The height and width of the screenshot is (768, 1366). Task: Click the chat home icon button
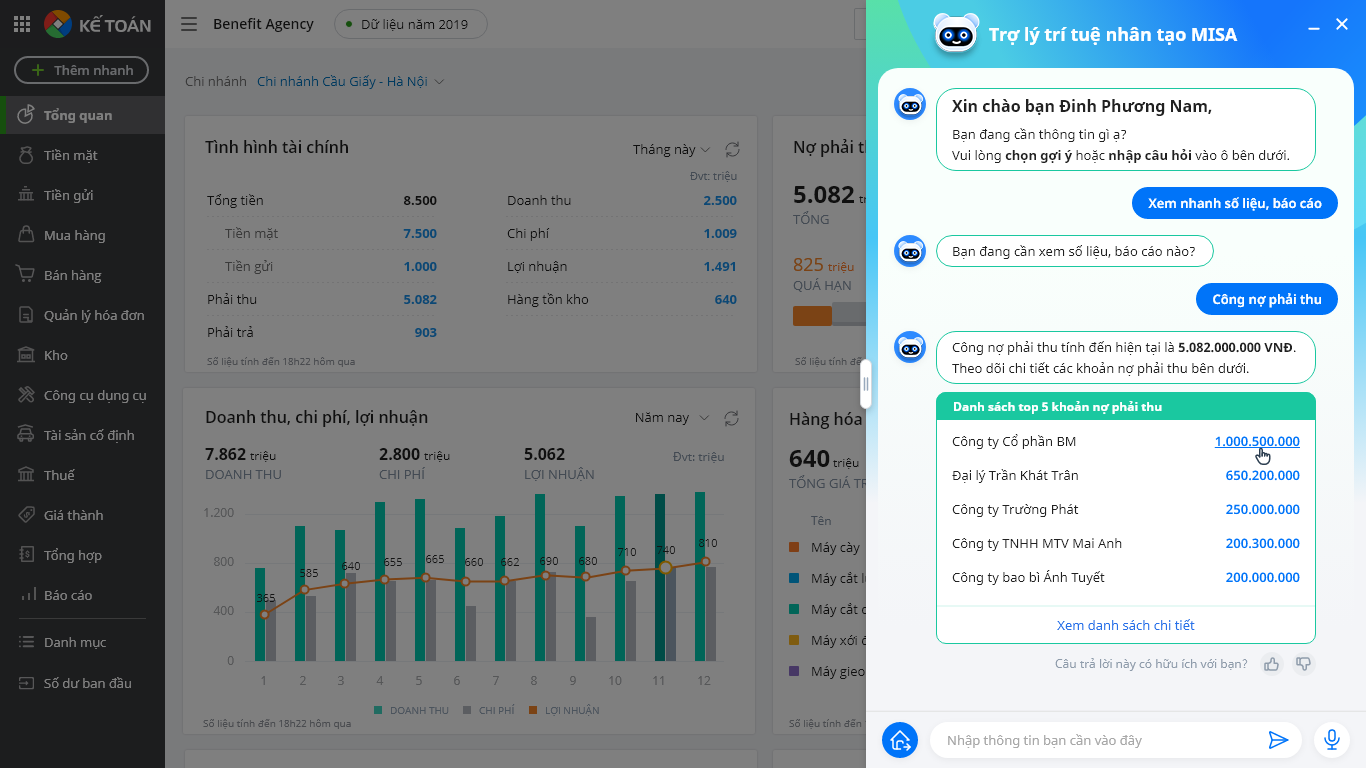pyautogui.click(x=900, y=740)
